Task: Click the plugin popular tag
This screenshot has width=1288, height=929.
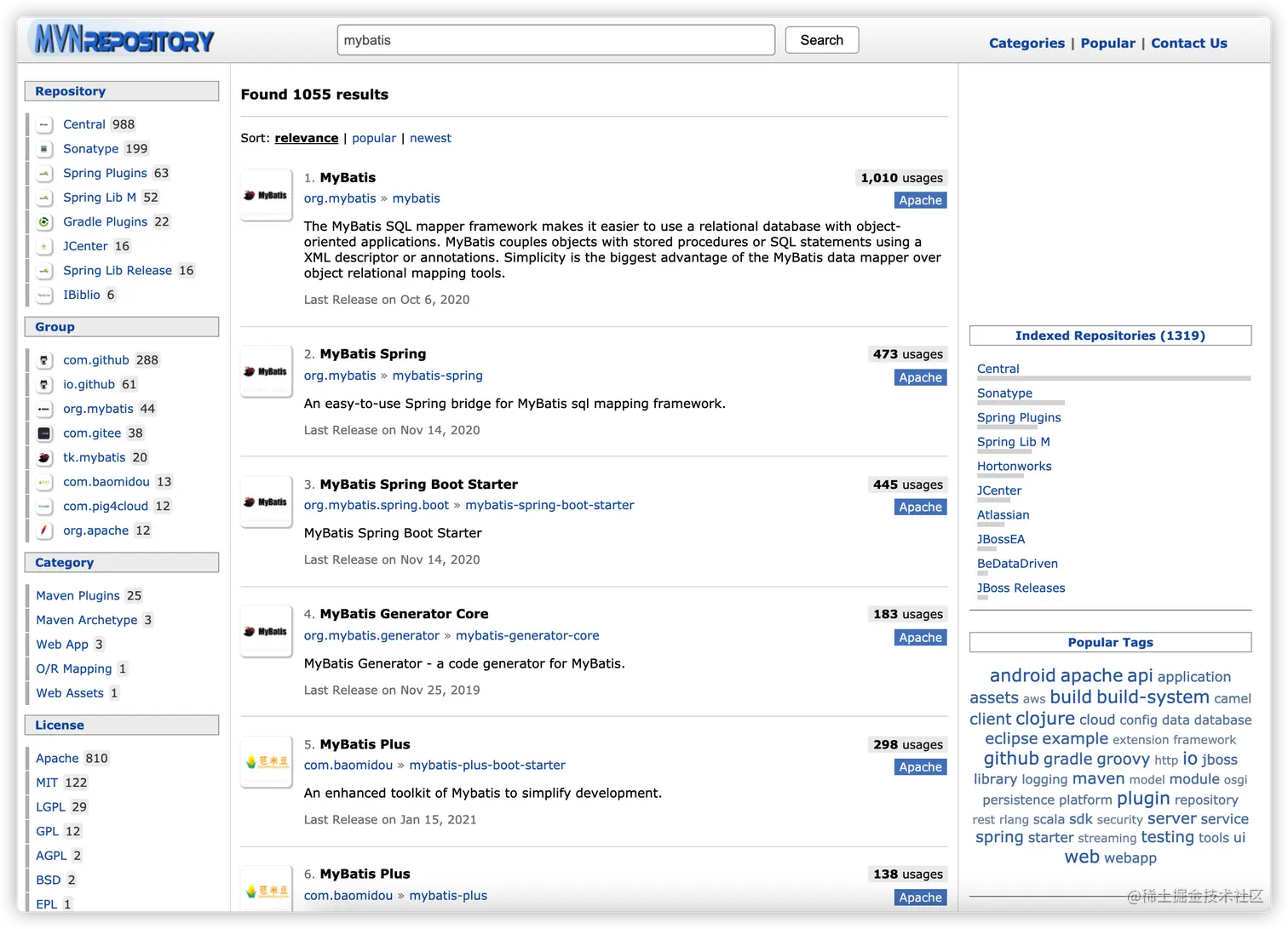Action: tap(1143, 799)
